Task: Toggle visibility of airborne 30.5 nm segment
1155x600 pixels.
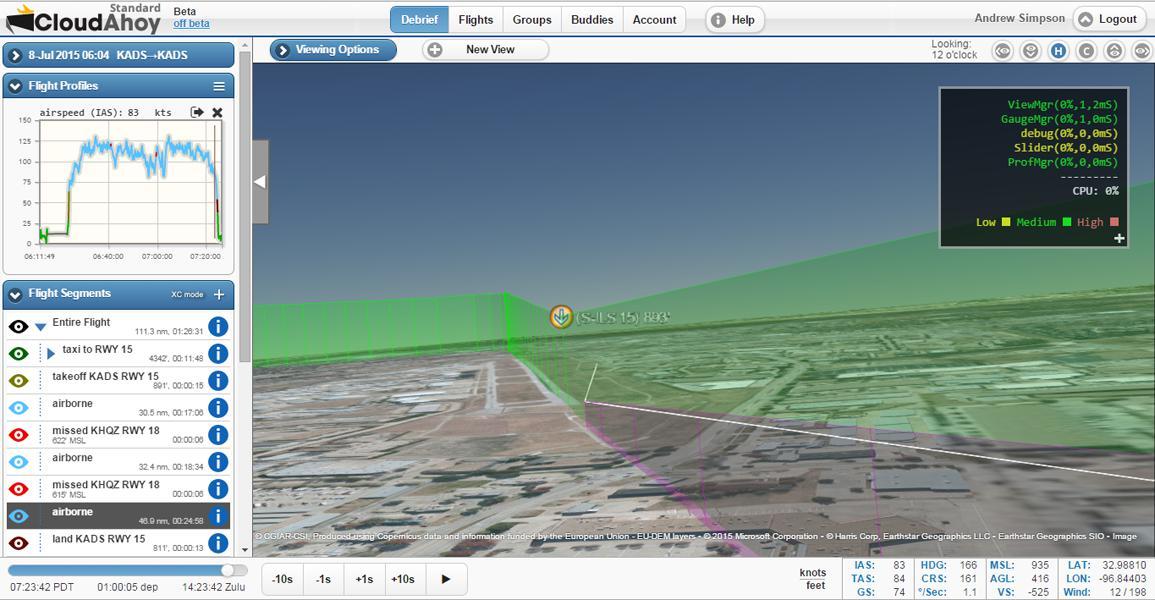Action: click(x=18, y=407)
